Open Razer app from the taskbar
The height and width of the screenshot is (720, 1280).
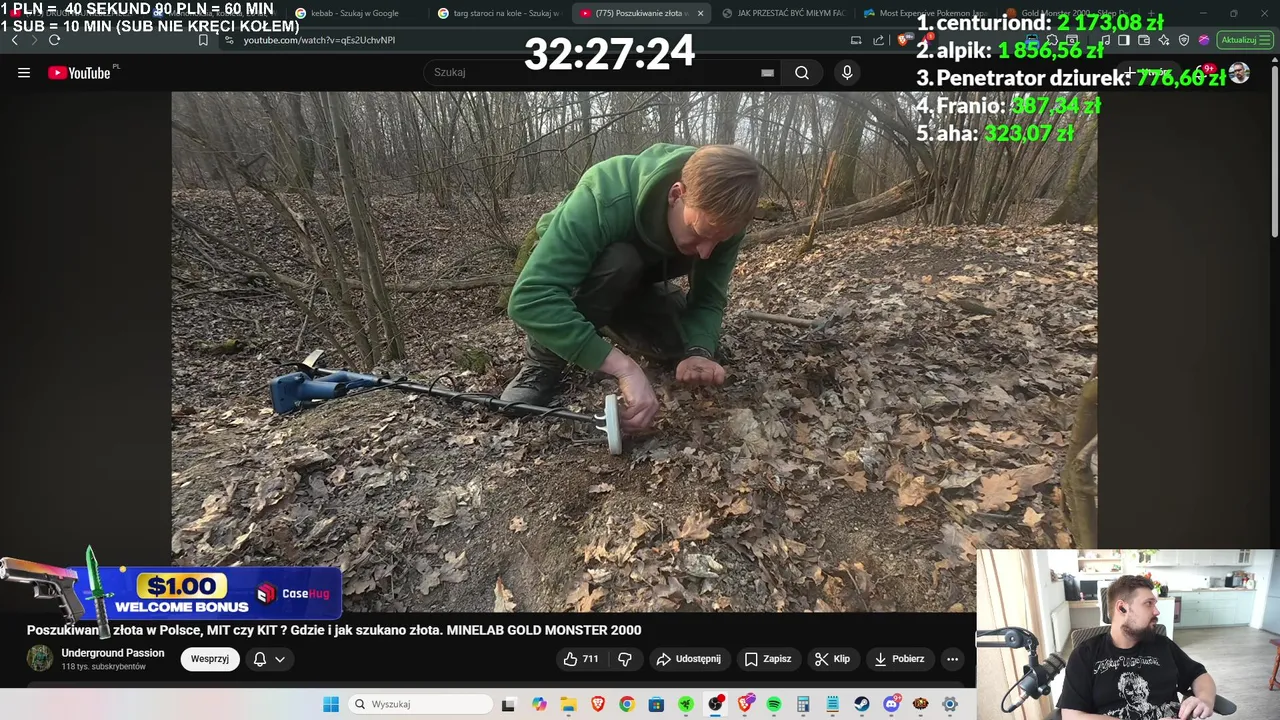(685, 704)
